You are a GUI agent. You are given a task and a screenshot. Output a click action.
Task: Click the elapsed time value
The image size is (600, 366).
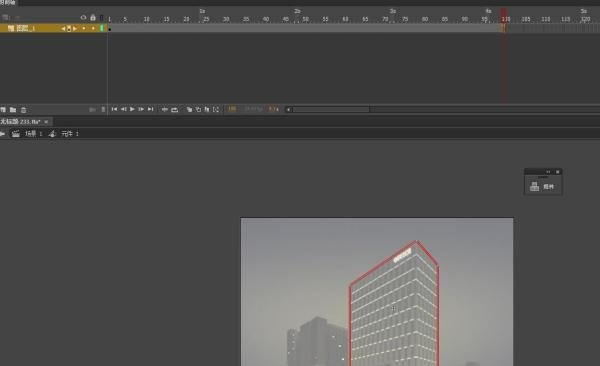pyautogui.click(x=273, y=109)
